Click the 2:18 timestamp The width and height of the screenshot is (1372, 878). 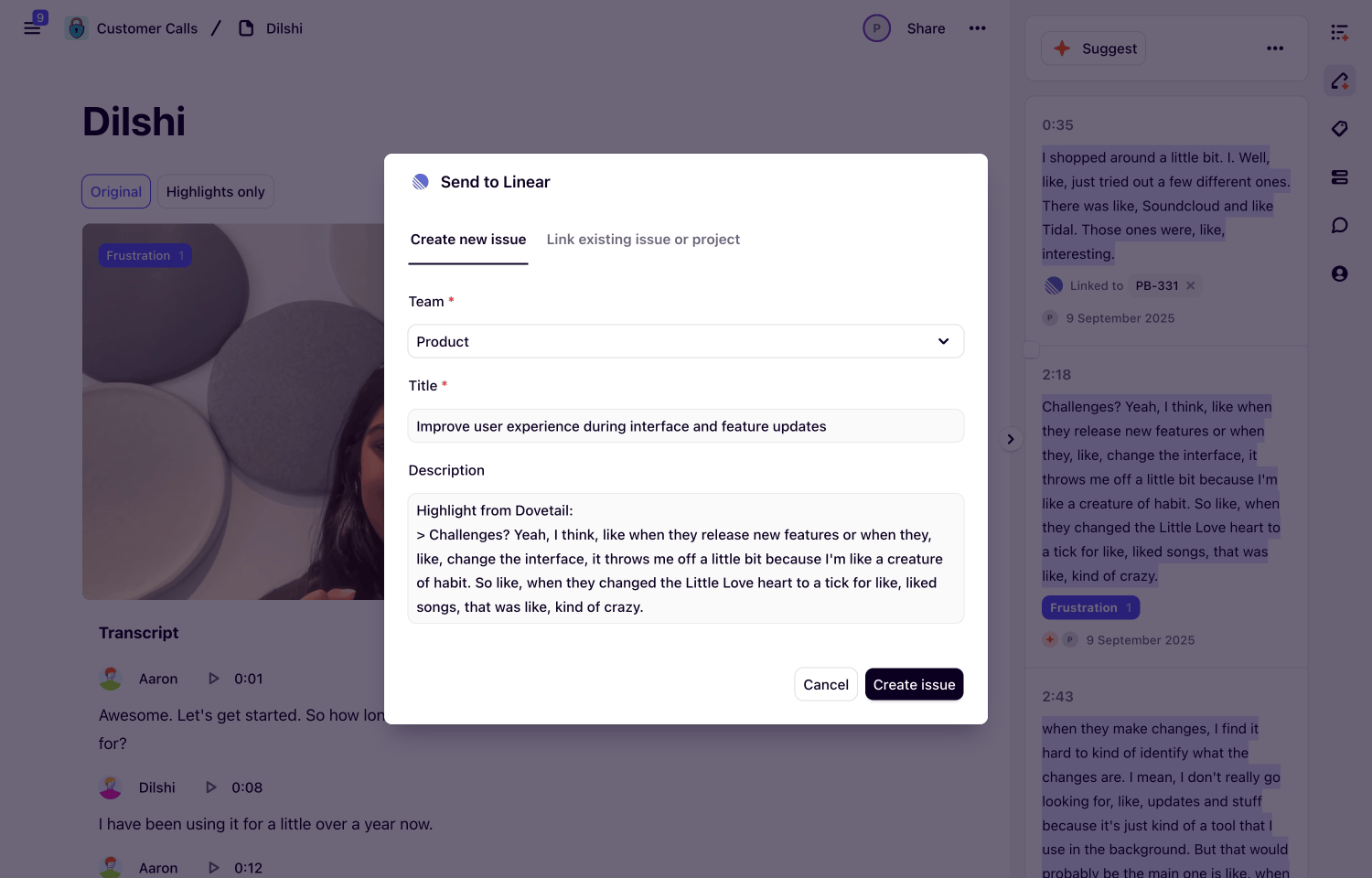(1056, 374)
